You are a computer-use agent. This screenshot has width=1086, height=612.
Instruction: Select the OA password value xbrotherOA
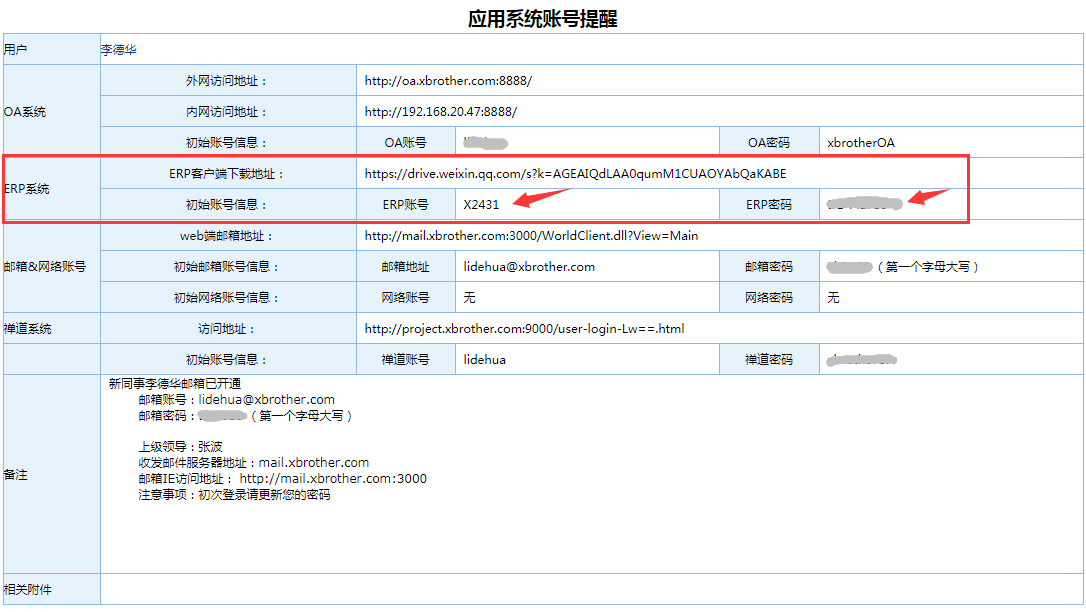tap(861, 143)
